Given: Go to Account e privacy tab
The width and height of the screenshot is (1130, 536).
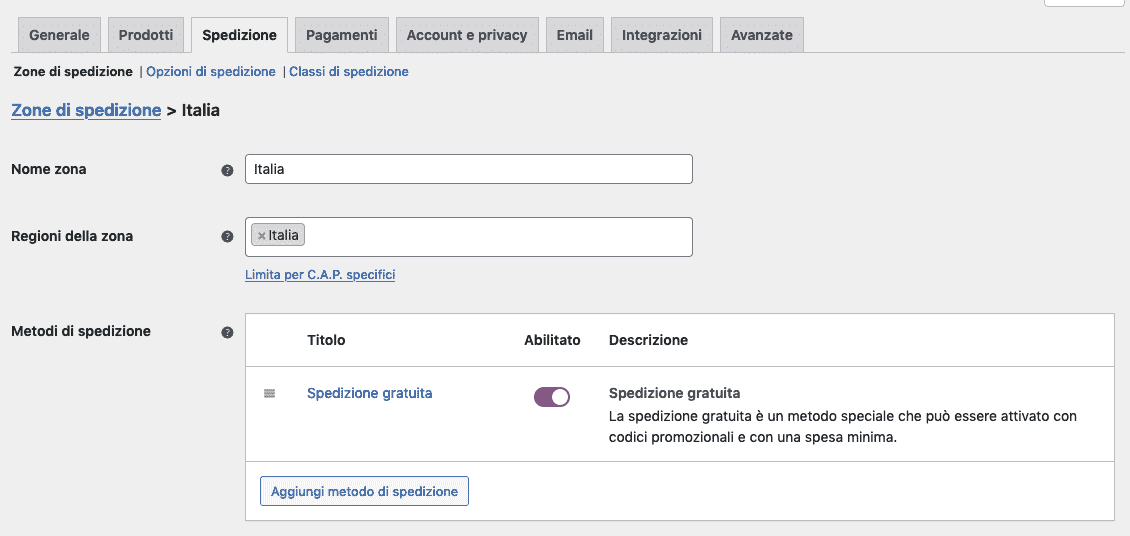Looking at the screenshot, I should (x=467, y=35).
